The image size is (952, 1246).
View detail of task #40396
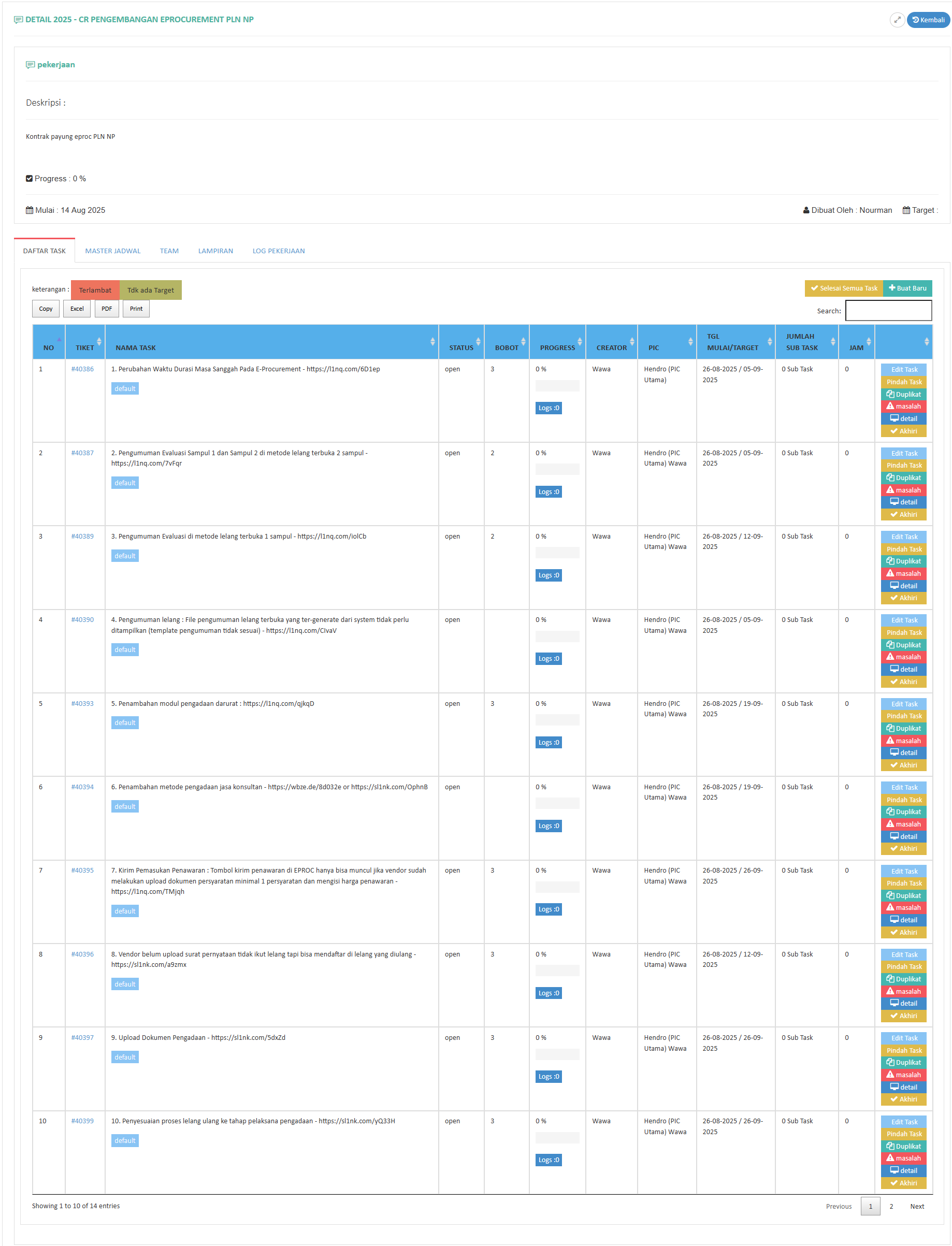(x=904, y=1004)
